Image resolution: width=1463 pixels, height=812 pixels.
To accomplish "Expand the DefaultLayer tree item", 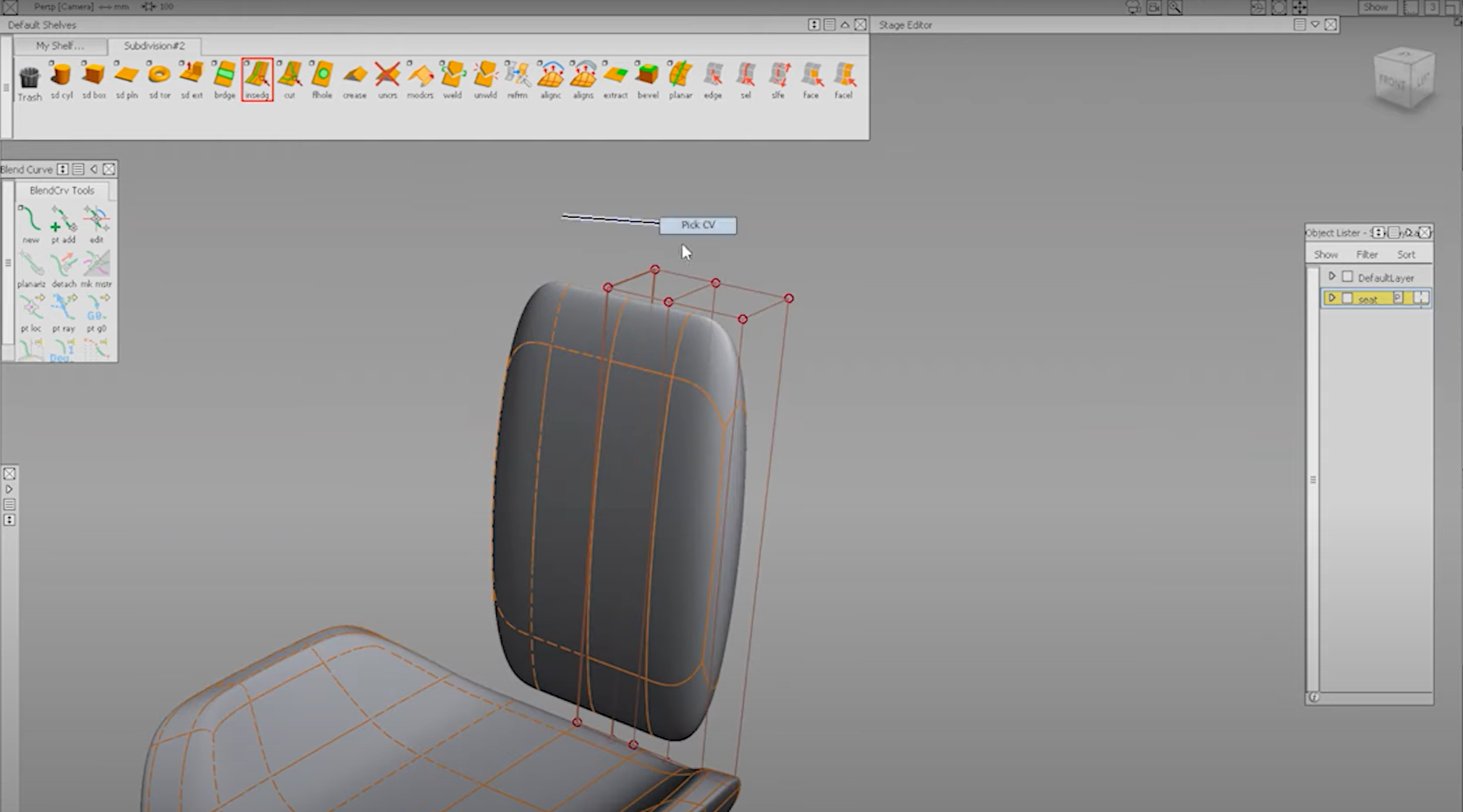I will coord(1332,276).
